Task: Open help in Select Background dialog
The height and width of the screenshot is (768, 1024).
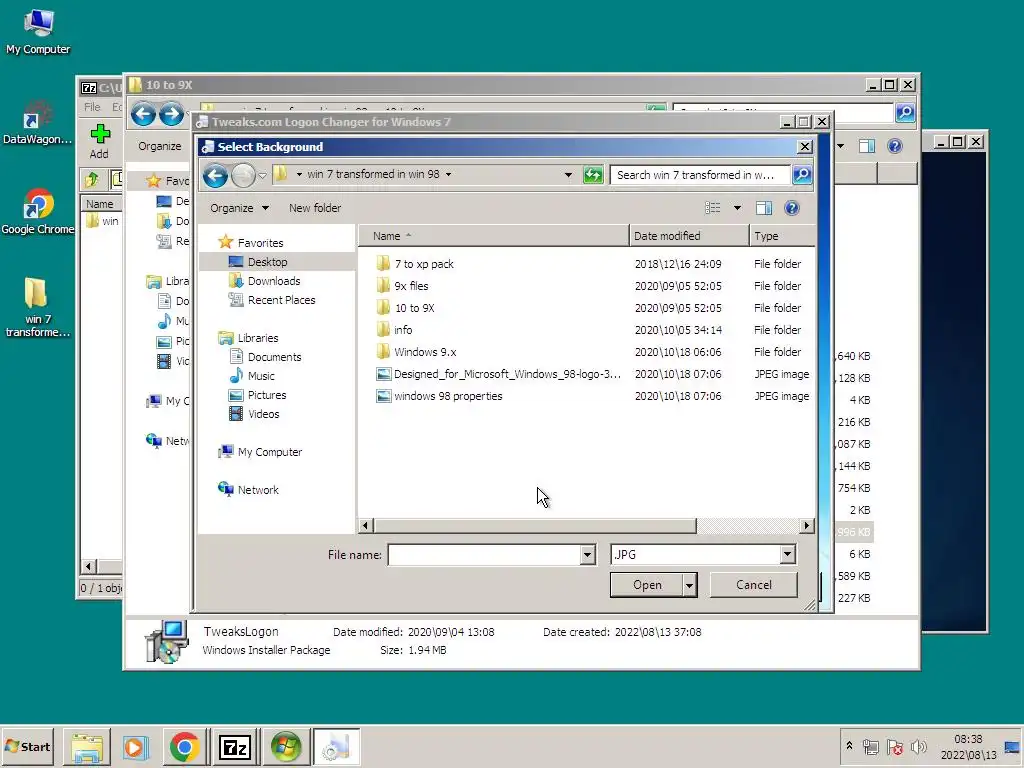Action: click(792, 208)
